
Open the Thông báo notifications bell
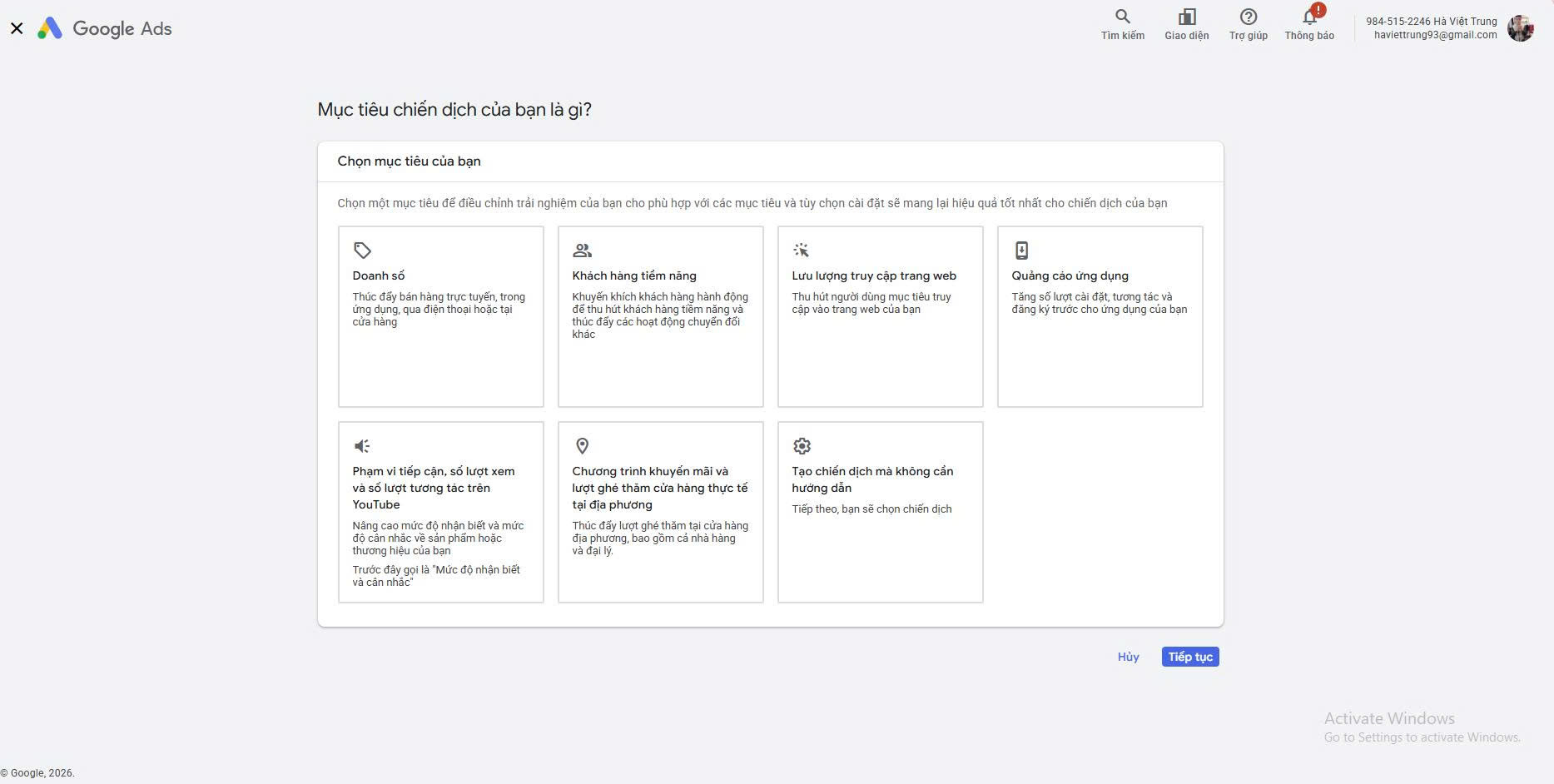[x=1309, y=17]
